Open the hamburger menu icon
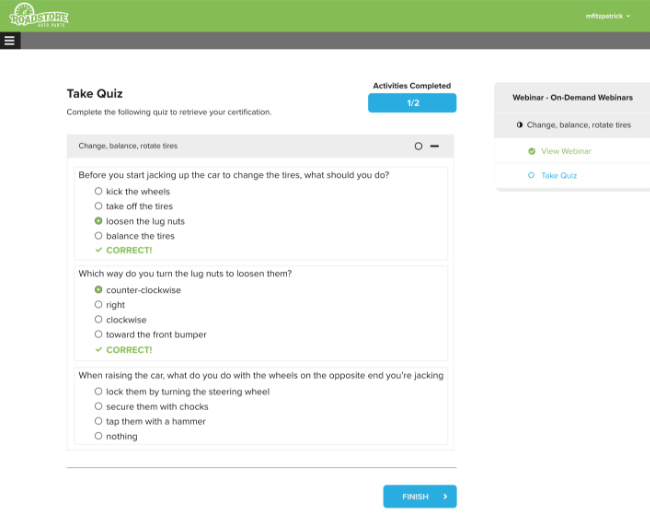Viewport: 650px width, 525px height. point(10,41)
